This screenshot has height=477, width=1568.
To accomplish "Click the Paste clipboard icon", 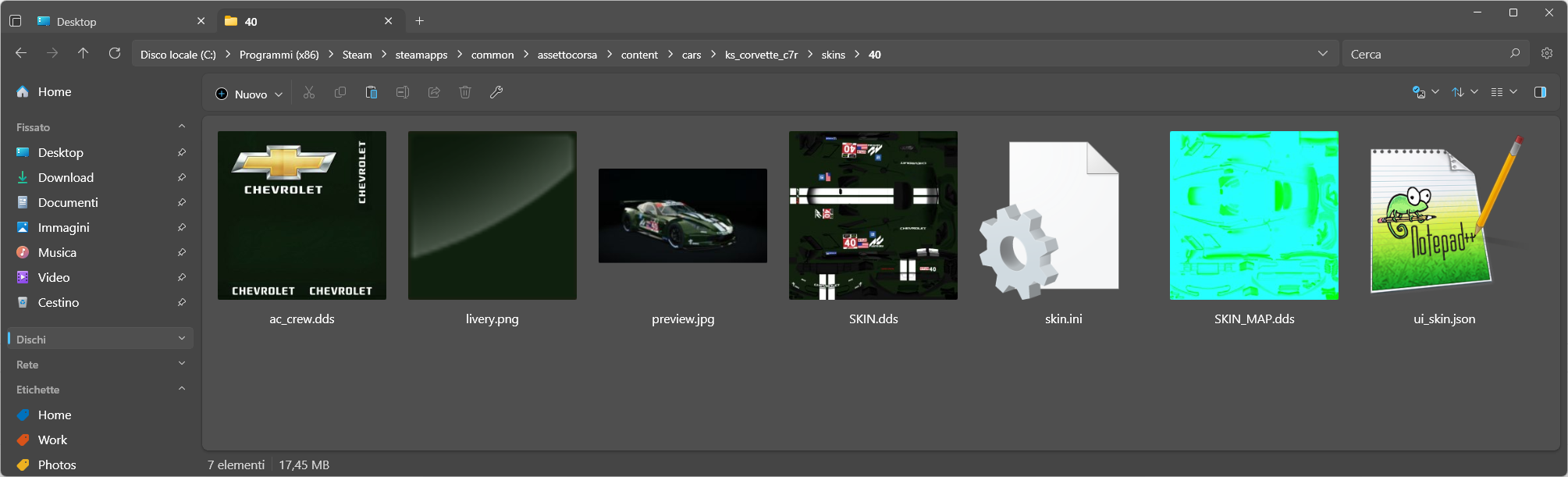I will coord(372,93).
